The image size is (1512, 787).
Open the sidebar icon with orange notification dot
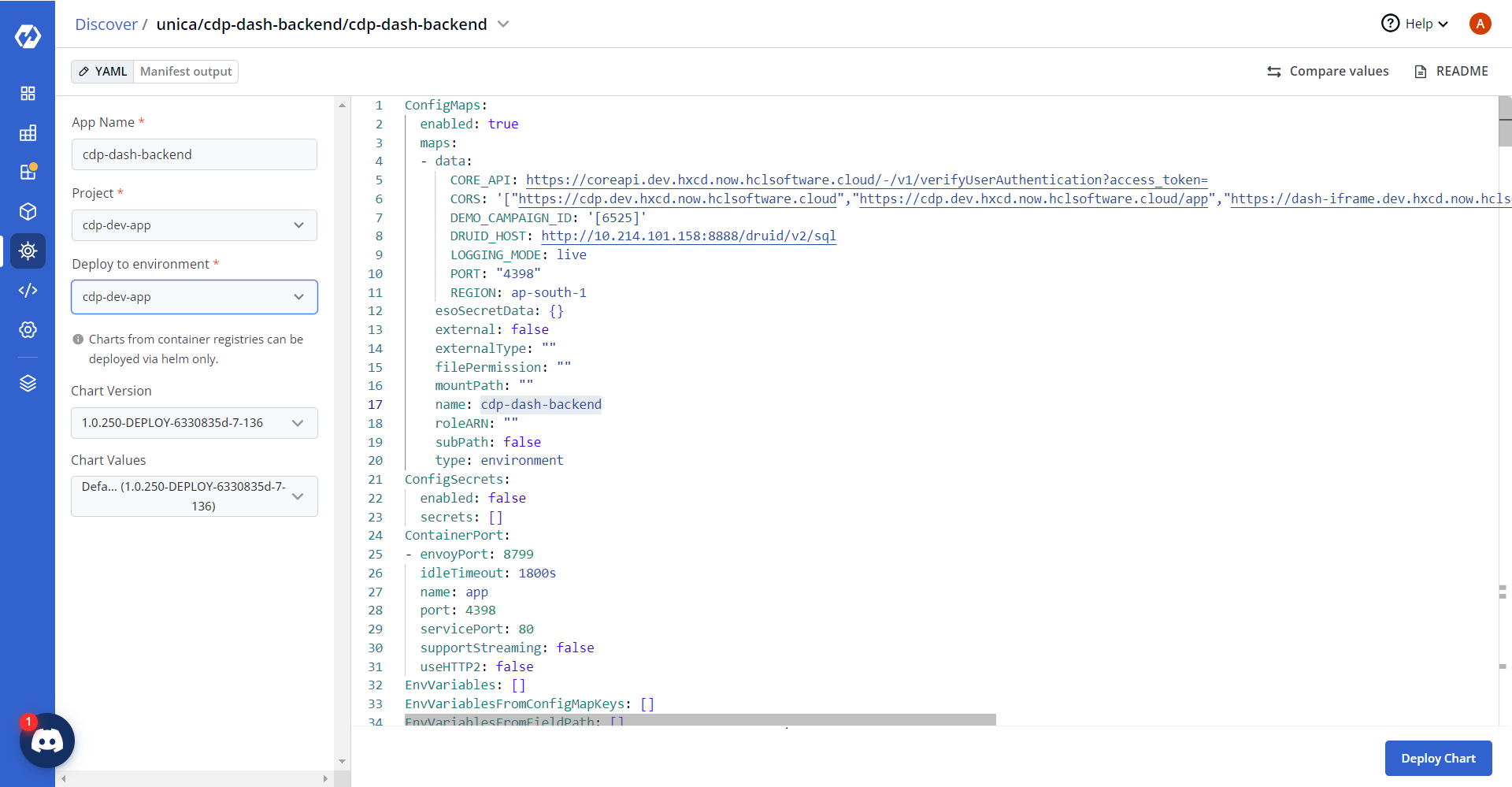click(28, 172)
